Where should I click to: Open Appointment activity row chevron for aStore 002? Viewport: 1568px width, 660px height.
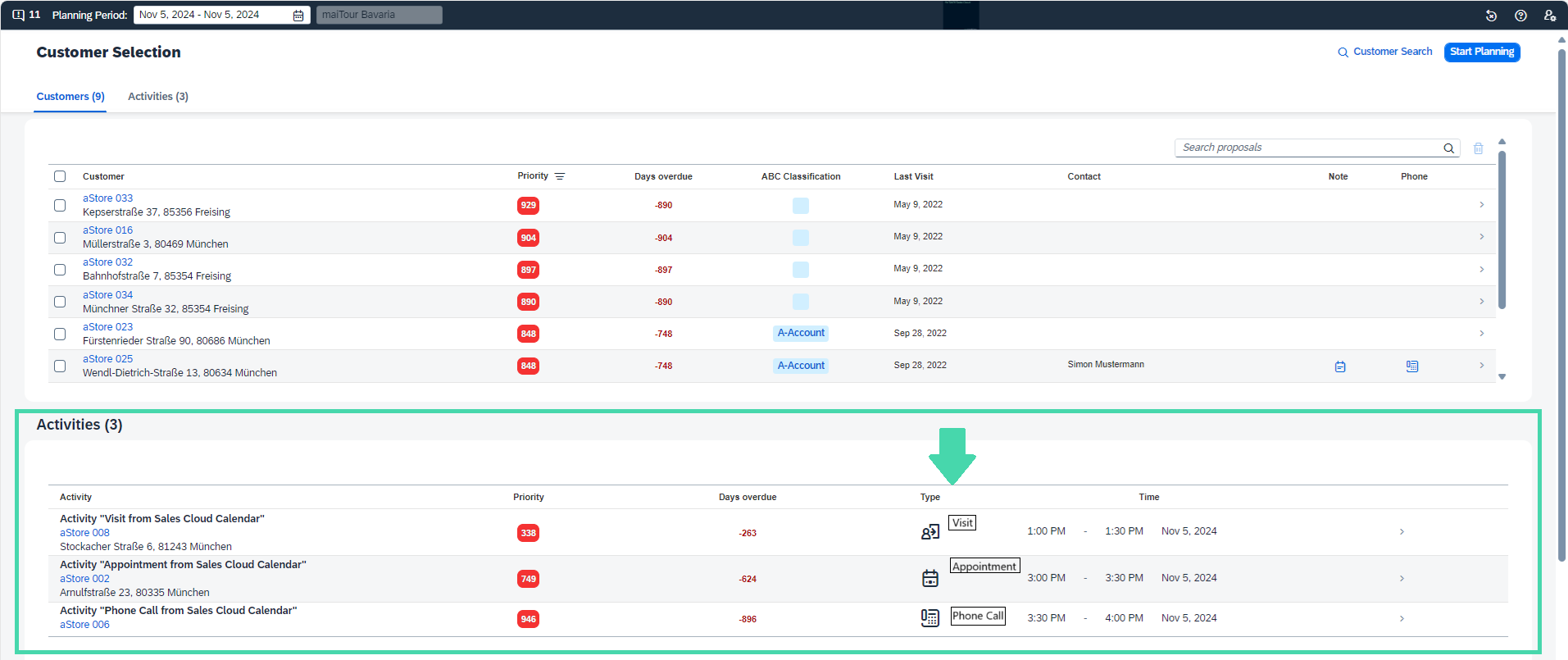pyautogui.click(x=1402, y=578)
